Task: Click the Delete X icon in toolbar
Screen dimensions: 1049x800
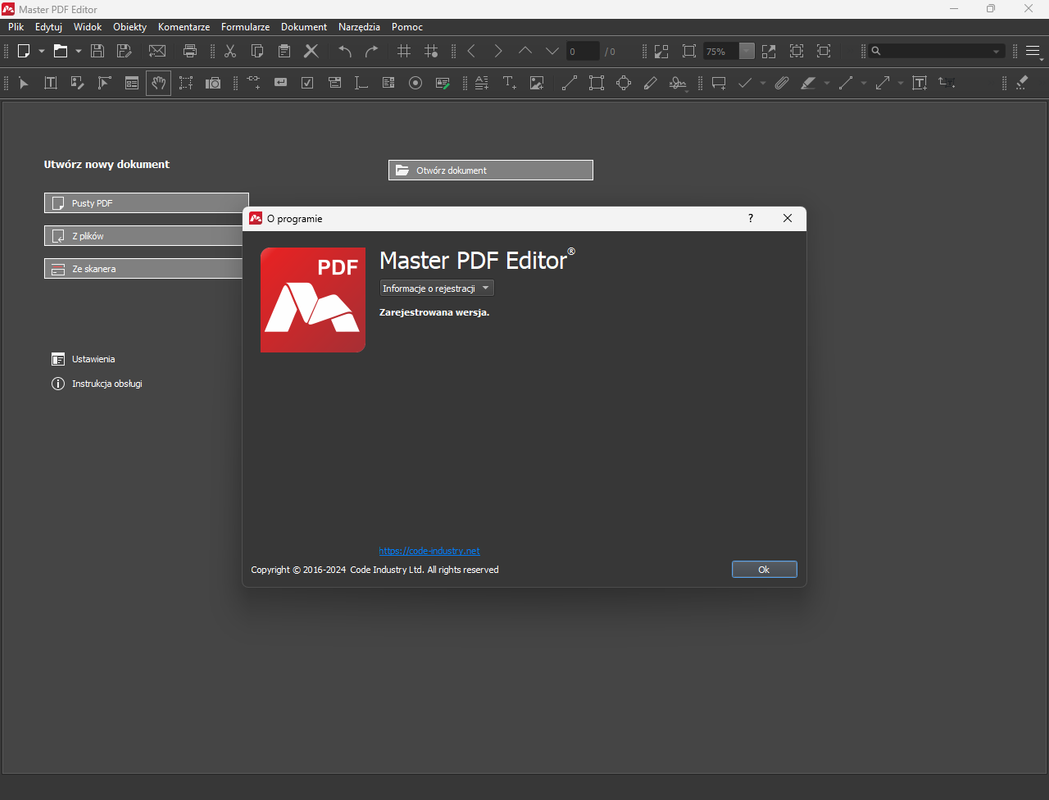Action: (311, 51)
